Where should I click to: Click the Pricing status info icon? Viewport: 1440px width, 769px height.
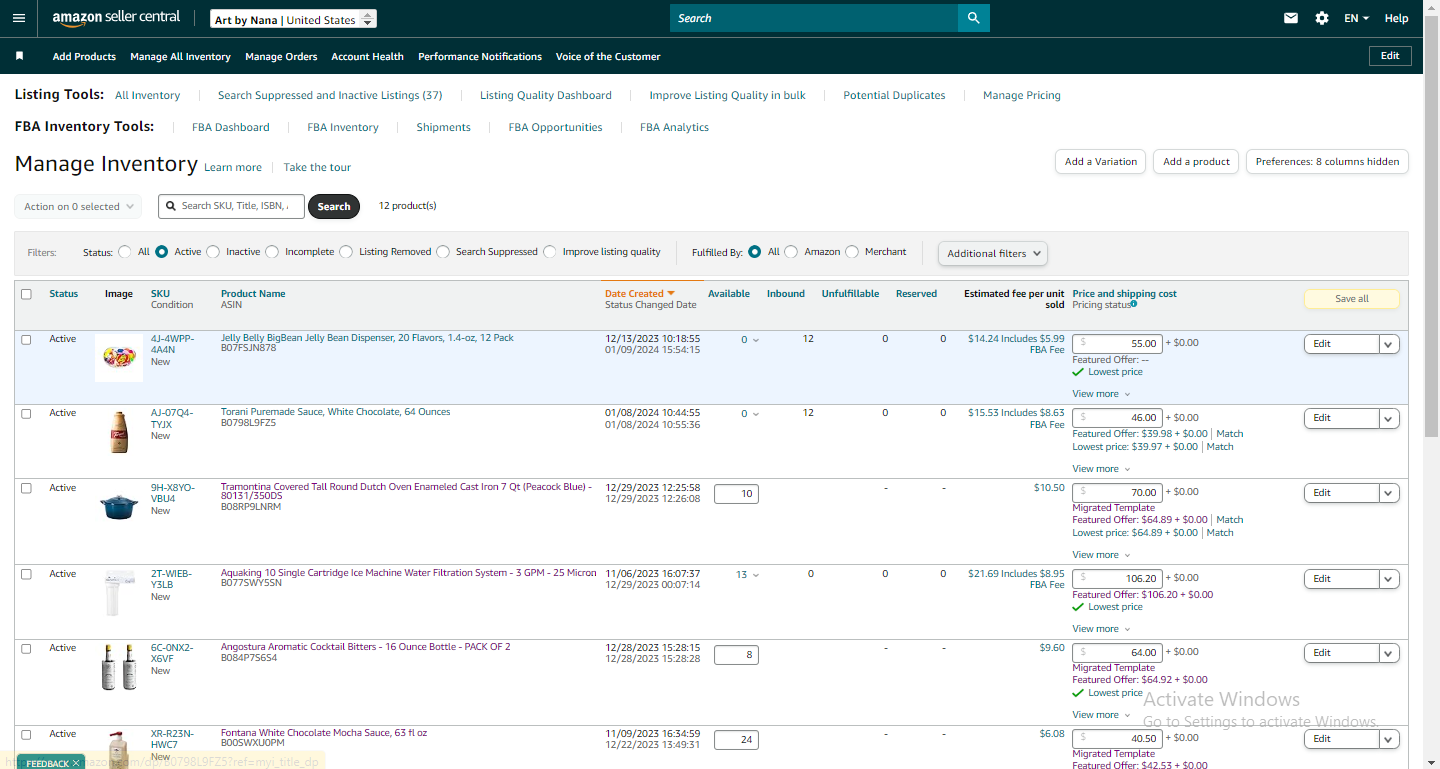click(1133, 304)
